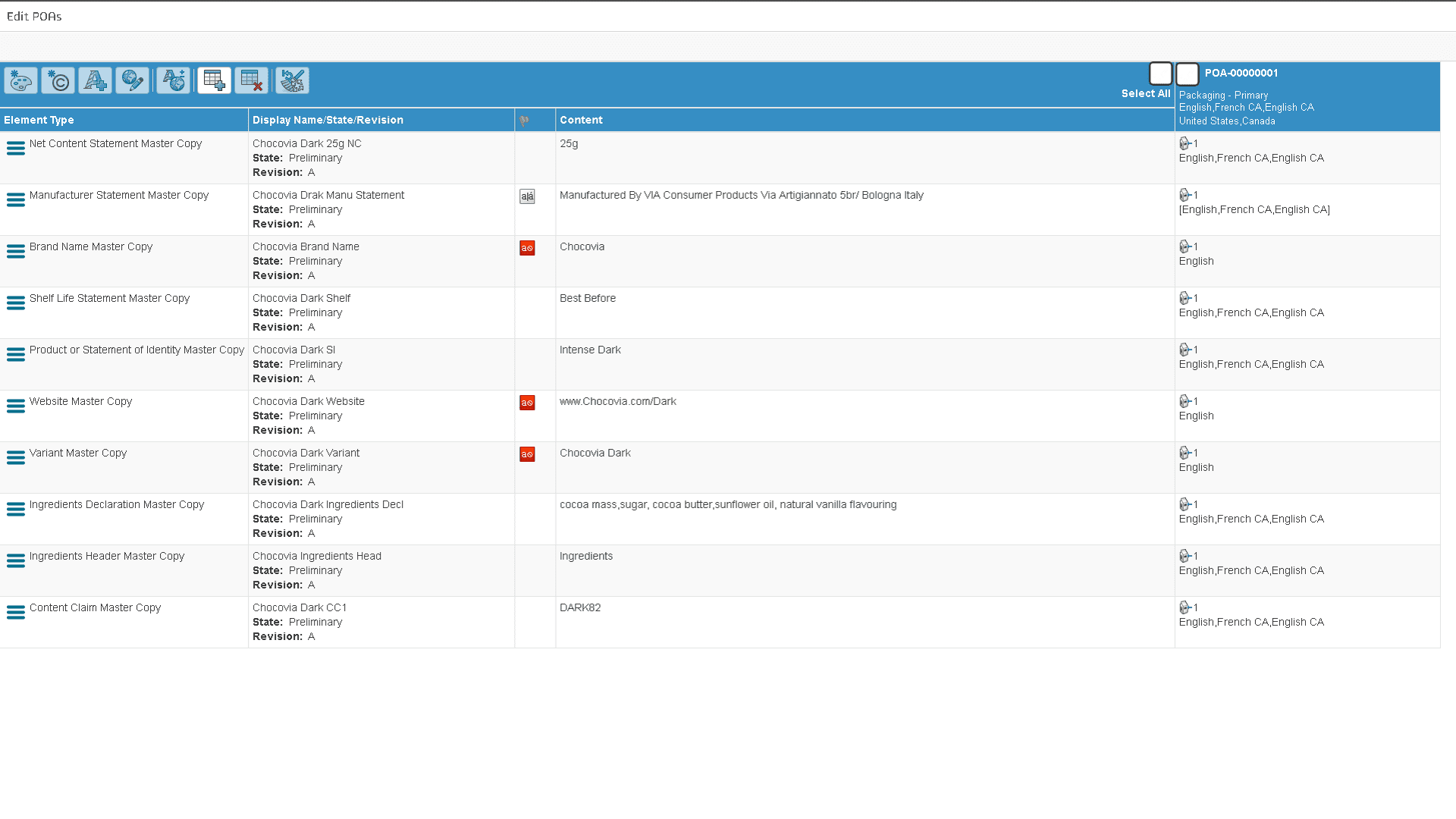Click the POA instance icon in Net Content row
The height and width of the screenshot is (819, 1456).
coord(1185,143)
